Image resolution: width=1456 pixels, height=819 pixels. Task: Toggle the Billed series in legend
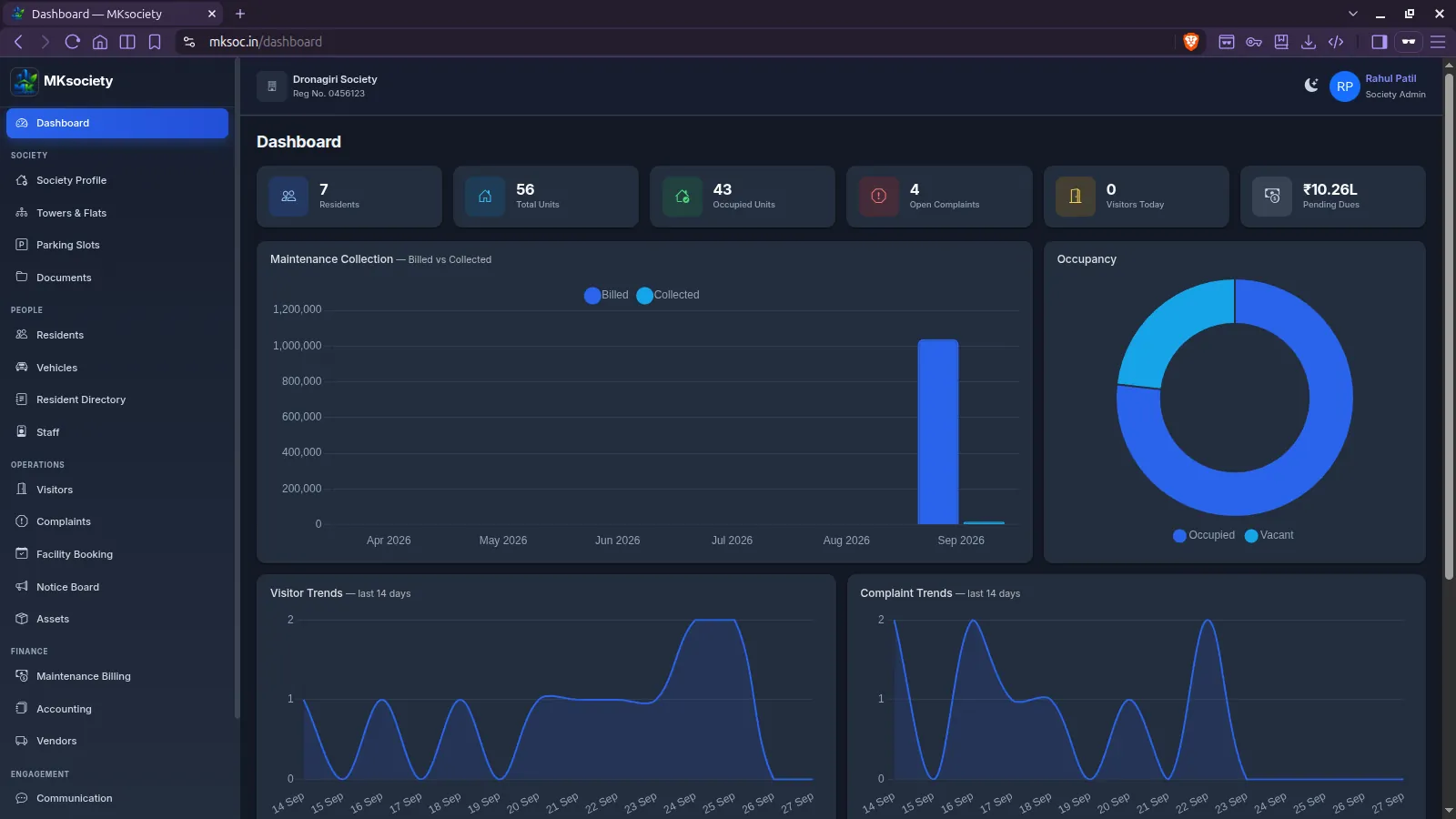(x=606, y=296)
